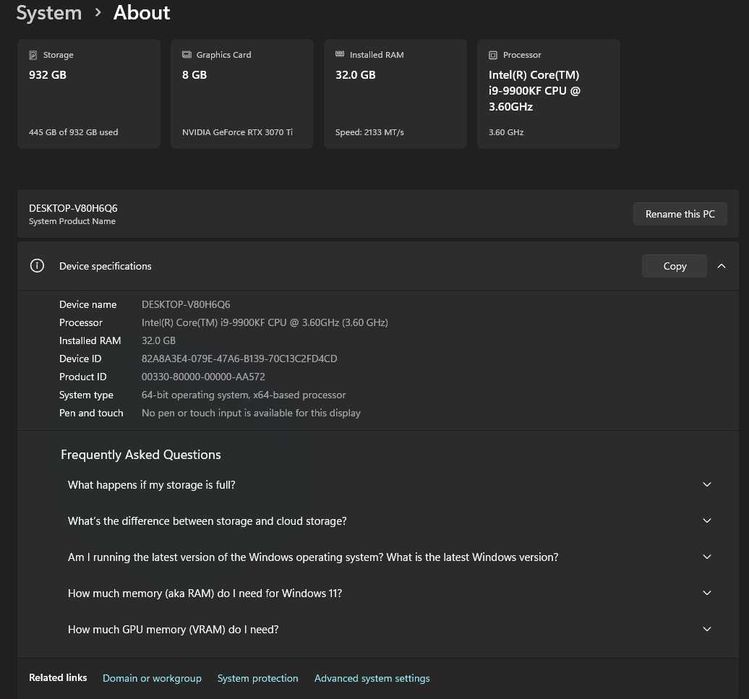This screenshot has width=749, height=699.
Task: Click the 'System type' label
Action: coord(86,395)
